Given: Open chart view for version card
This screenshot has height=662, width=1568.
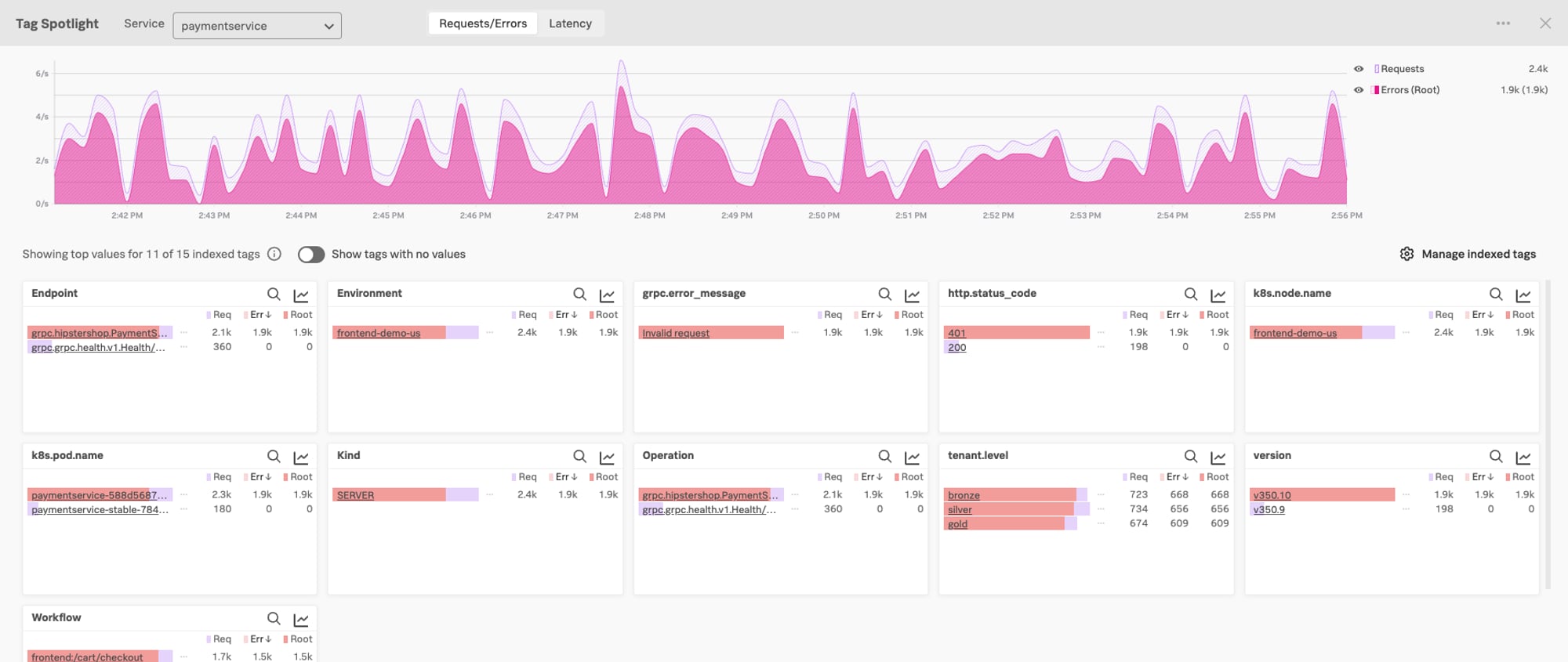Looking at the screenshot, I should click(1523, 457).
